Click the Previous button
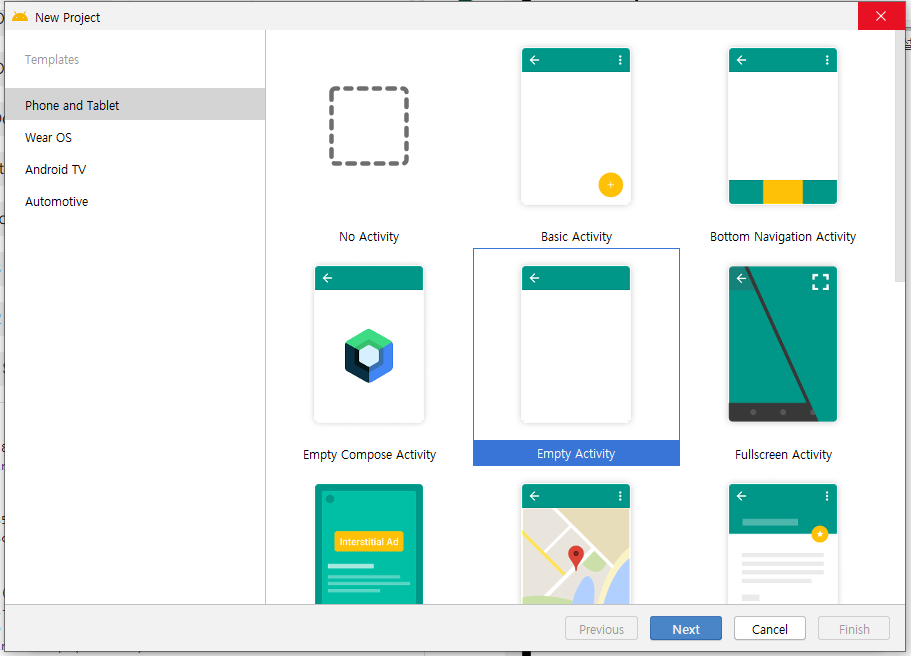Image resolution: width=911 pixels, height=656 pixels. point(601,629)
